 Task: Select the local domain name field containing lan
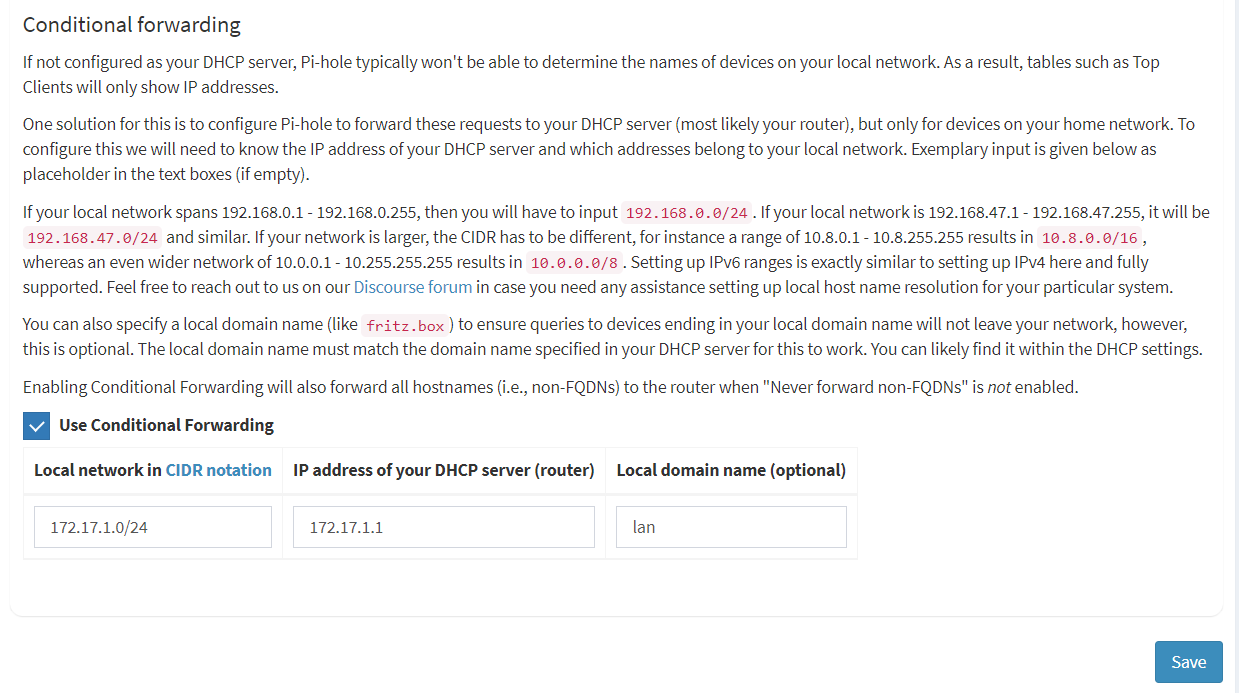tap(732, 527)
